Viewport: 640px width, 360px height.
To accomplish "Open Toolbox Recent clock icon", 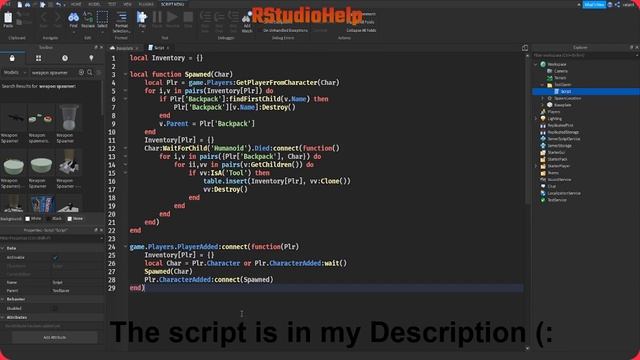I will click(65, 58).
